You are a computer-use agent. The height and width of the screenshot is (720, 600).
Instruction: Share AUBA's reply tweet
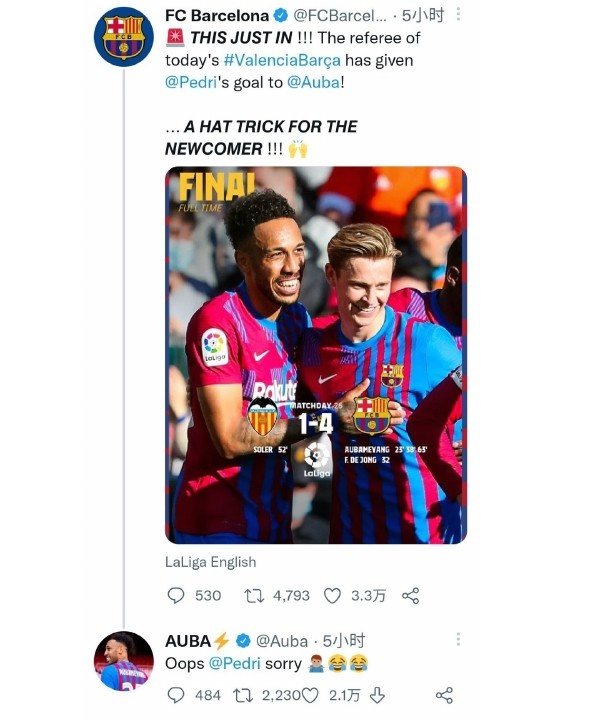click(x=445, y=695)
